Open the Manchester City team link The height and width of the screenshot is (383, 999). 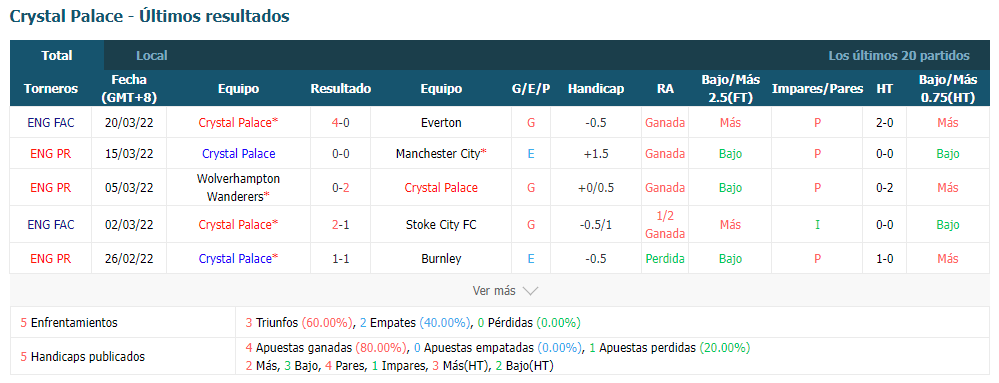[x=441, y=154]
